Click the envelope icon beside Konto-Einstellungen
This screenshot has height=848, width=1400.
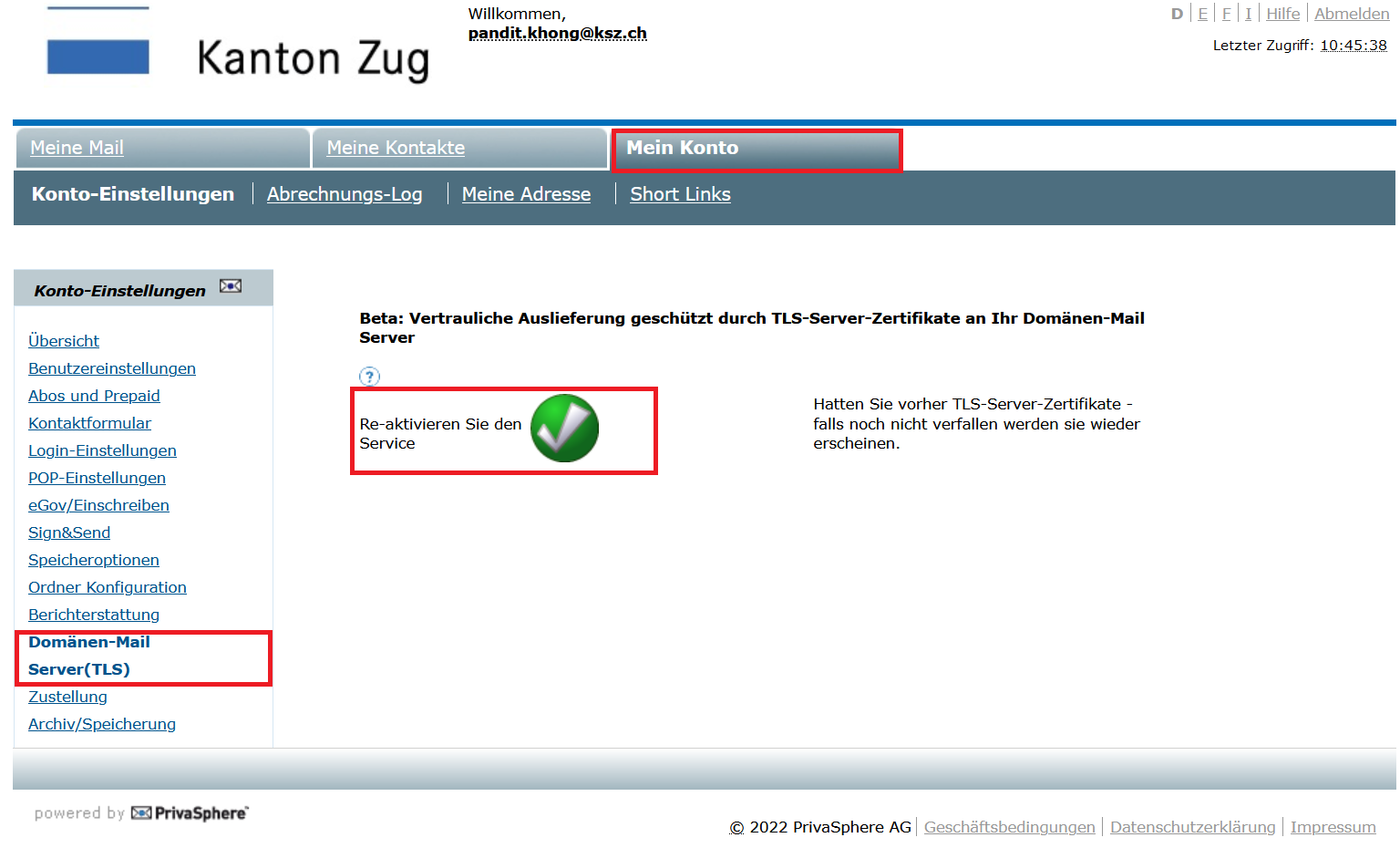pyautogui.click(x=231, y=287)
